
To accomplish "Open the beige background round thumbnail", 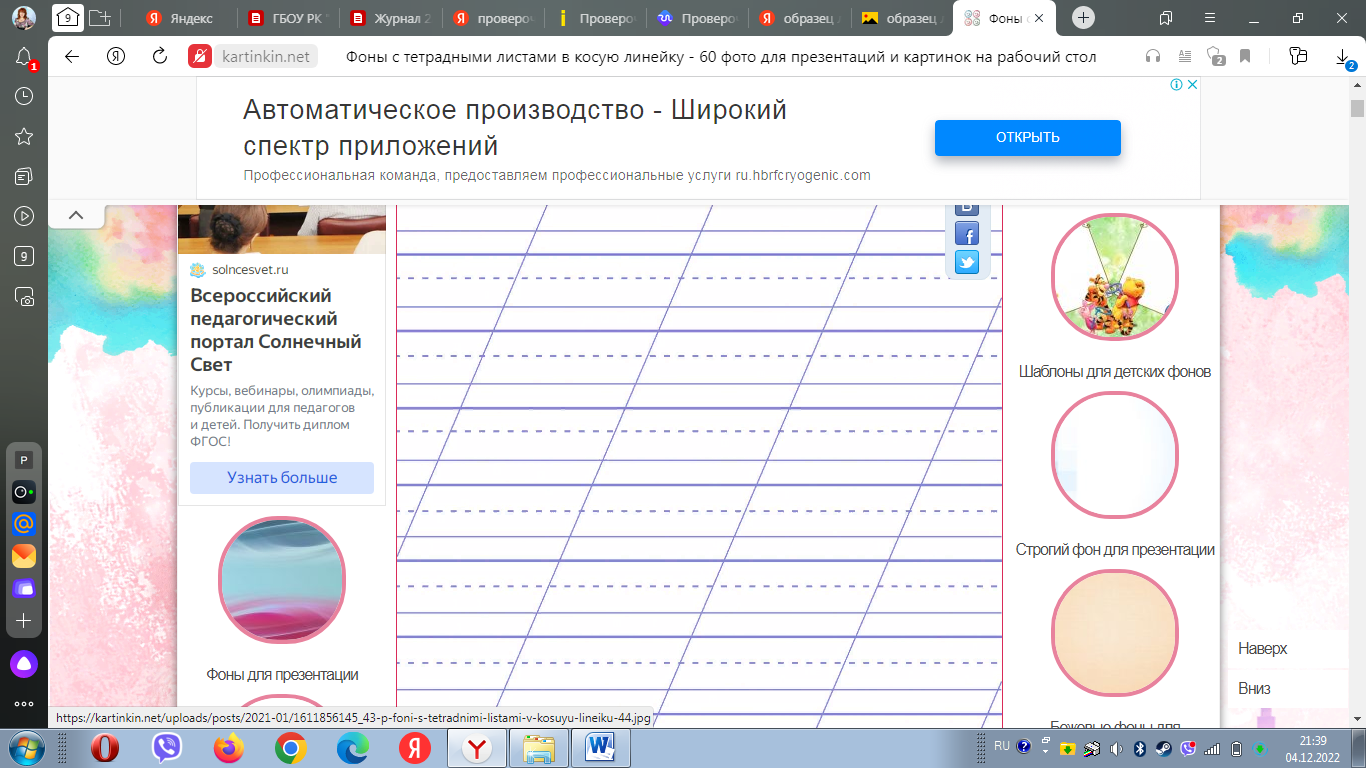I will click(1115, 633).
